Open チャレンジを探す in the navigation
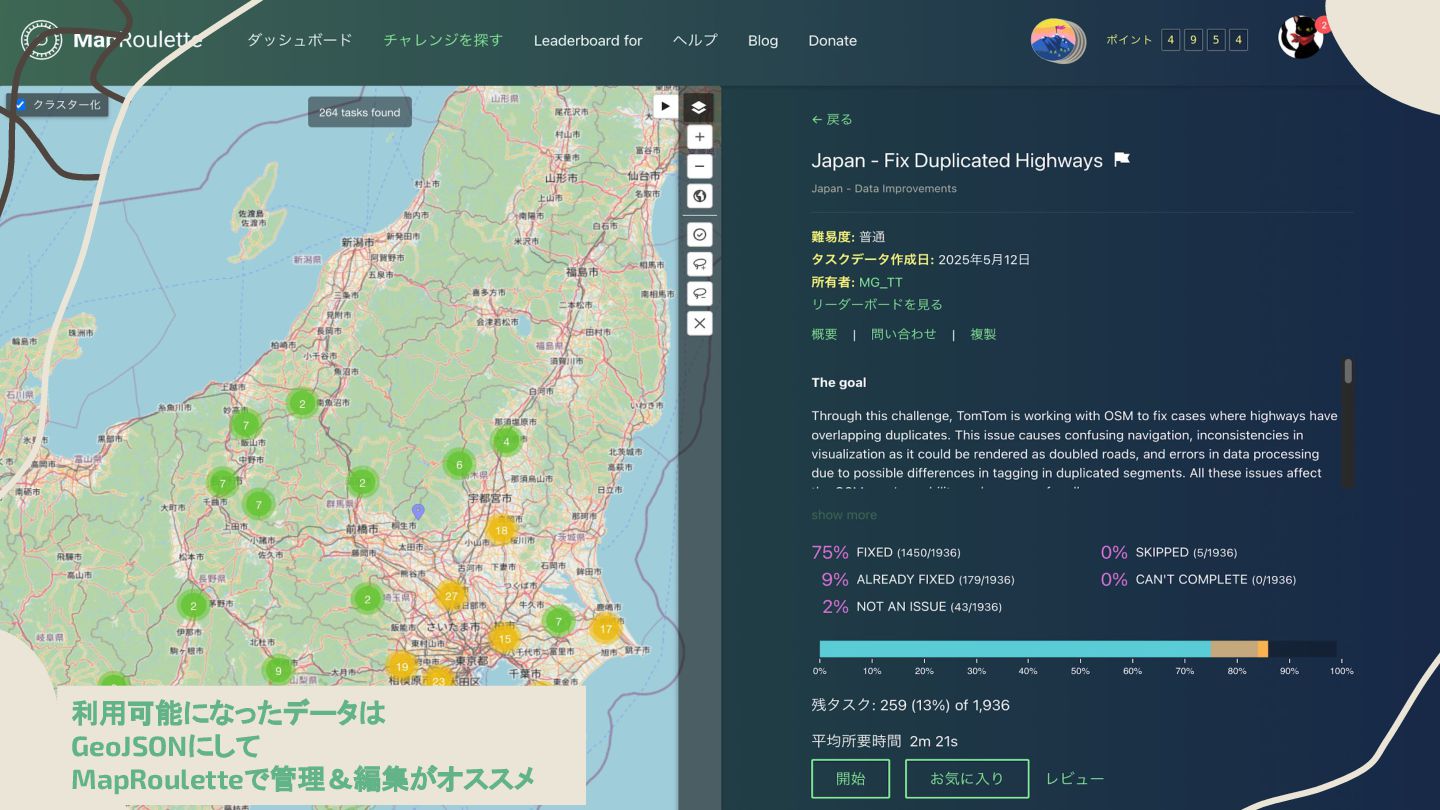Screen dimensions: 1440x810 [443, 40]
